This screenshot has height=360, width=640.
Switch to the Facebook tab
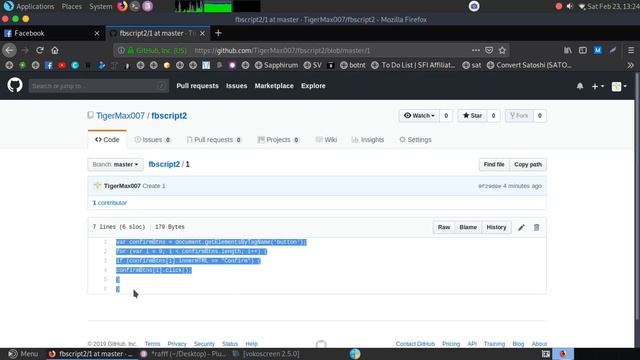[52, 33]
